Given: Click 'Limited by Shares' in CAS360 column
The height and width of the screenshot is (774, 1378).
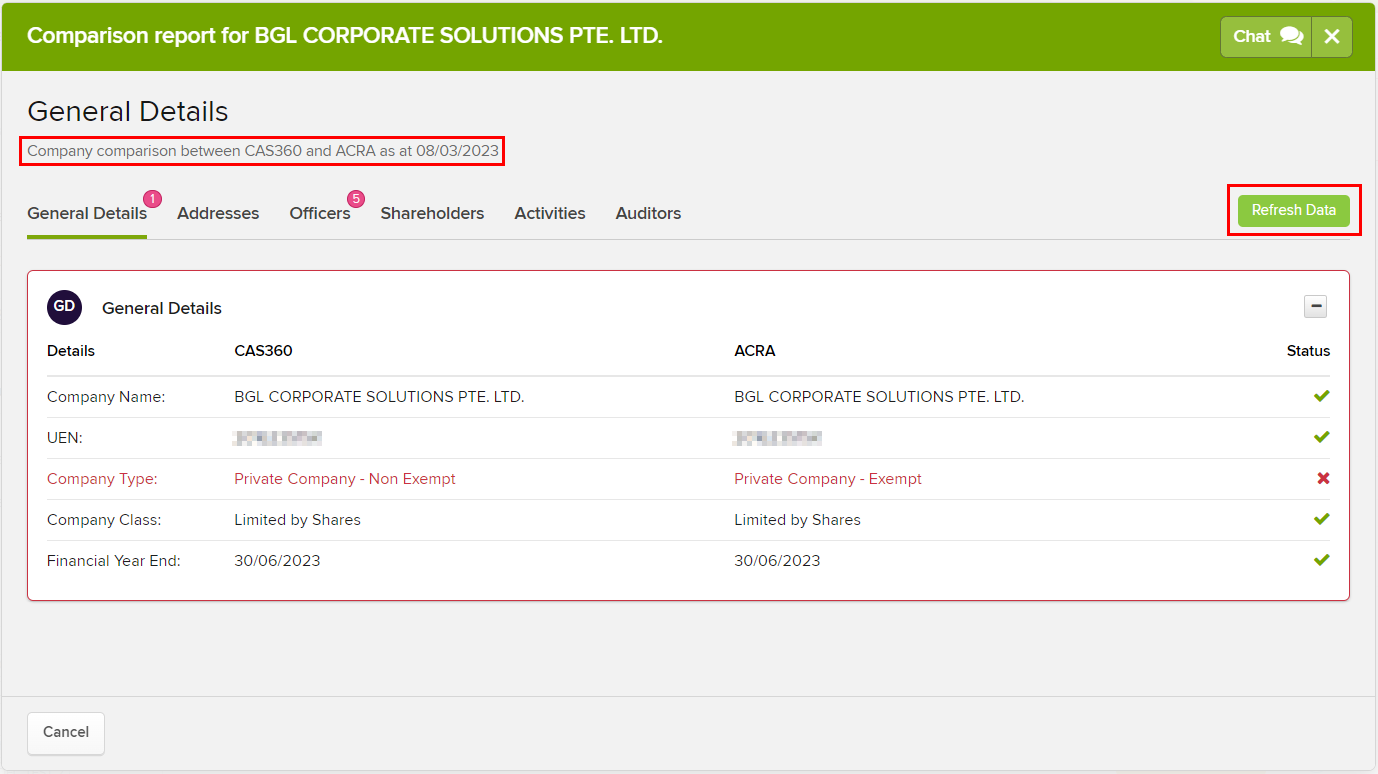Looking at the screenshot, I should 297,520.
